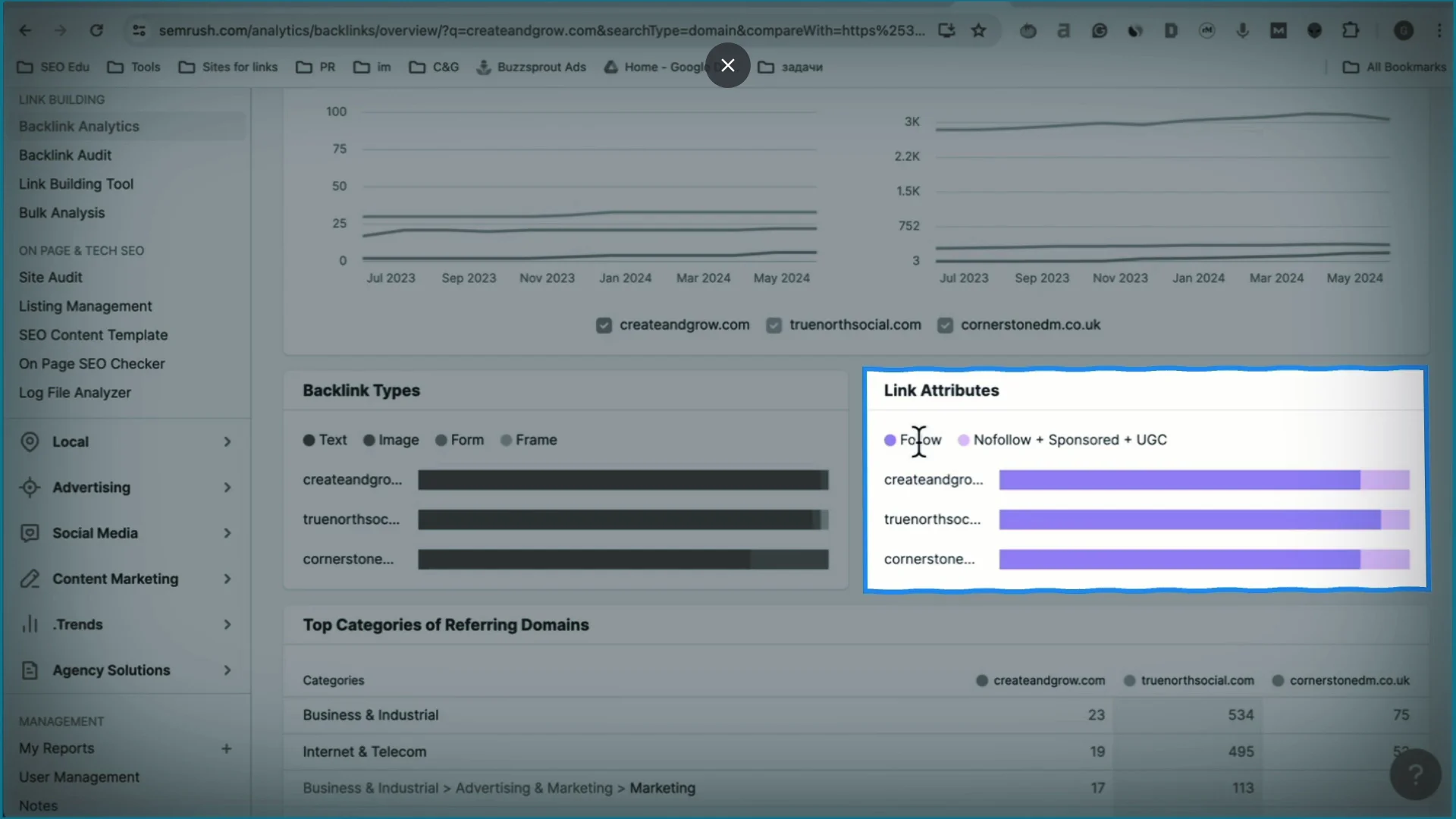Click the browser forward arrow
Image resolution: width=1456 pixels, height=819 pixels.
click(x=61, y=30)
